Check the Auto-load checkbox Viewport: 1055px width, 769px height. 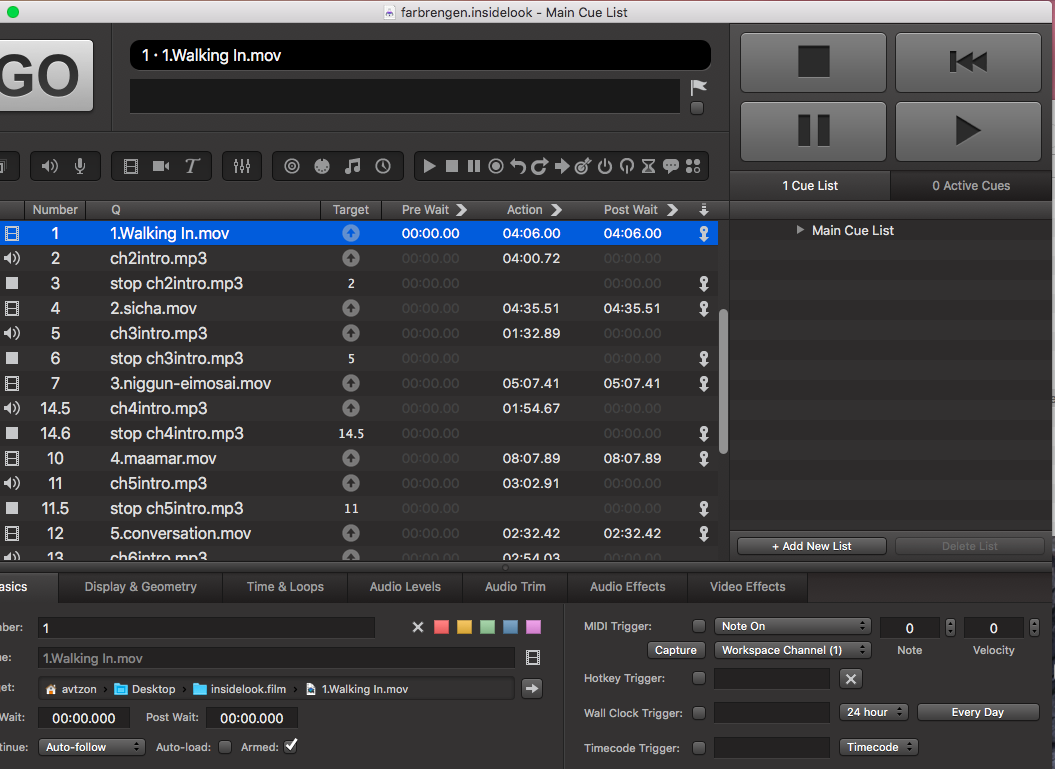[225, 747]
